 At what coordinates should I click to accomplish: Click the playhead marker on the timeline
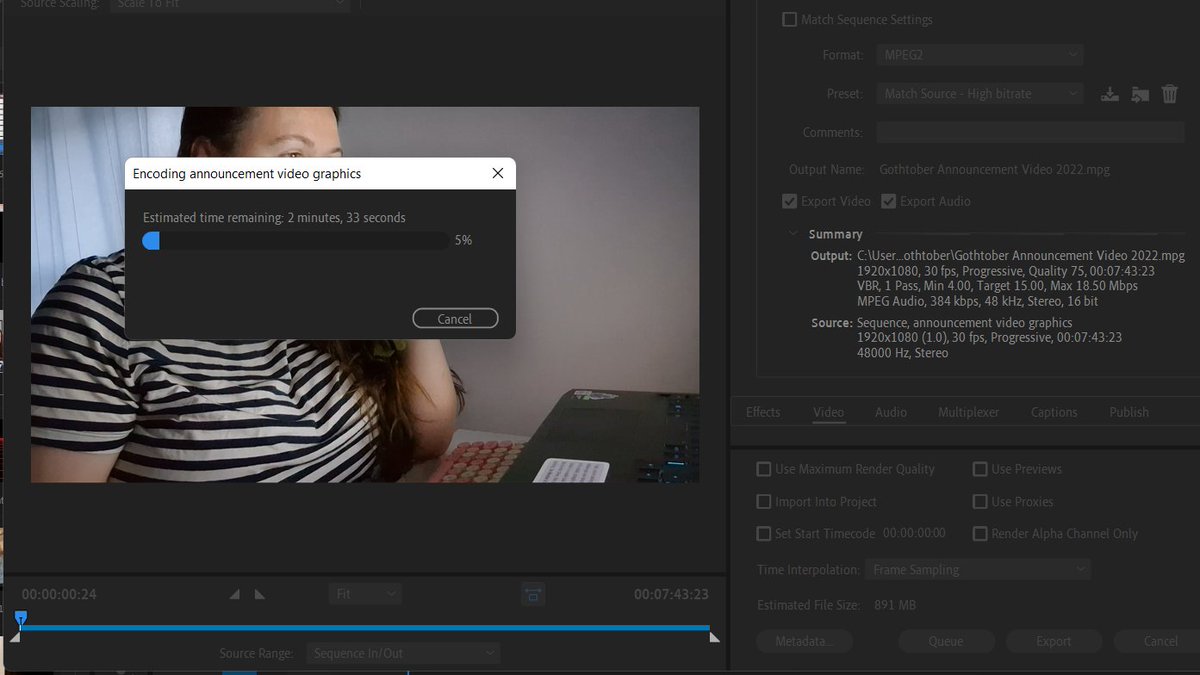point(20,619)
